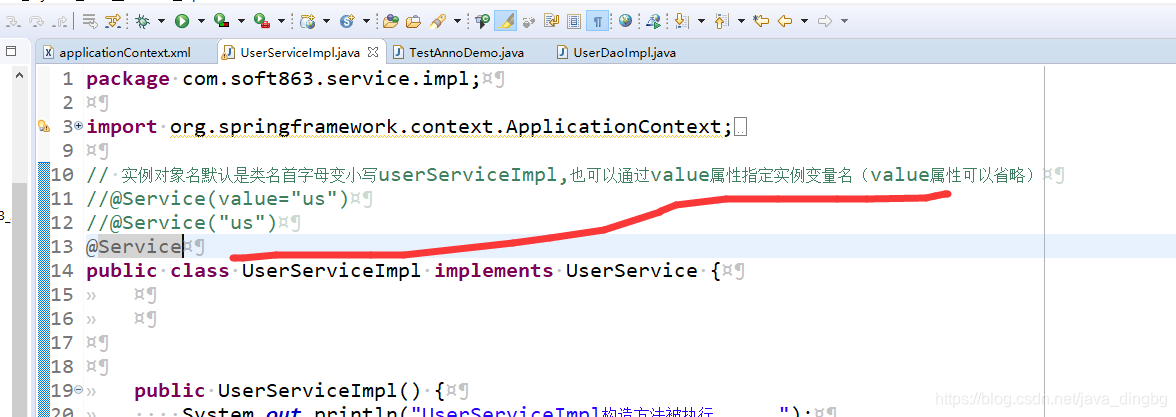Click the UserServiceImpl() constructor name
Viewport: 1176px width, 417px height.
(320, 391)
